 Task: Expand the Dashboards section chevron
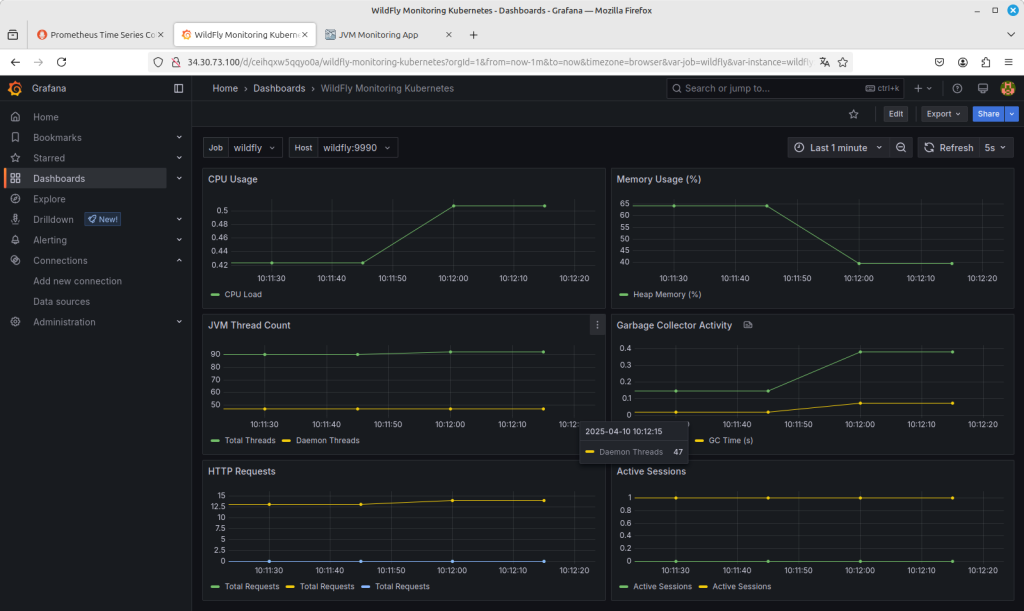tap(179, 178)
